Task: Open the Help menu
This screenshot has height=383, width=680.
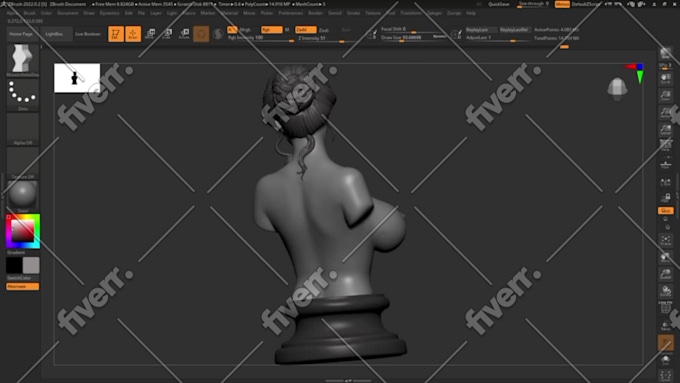Action: [471, 13]
